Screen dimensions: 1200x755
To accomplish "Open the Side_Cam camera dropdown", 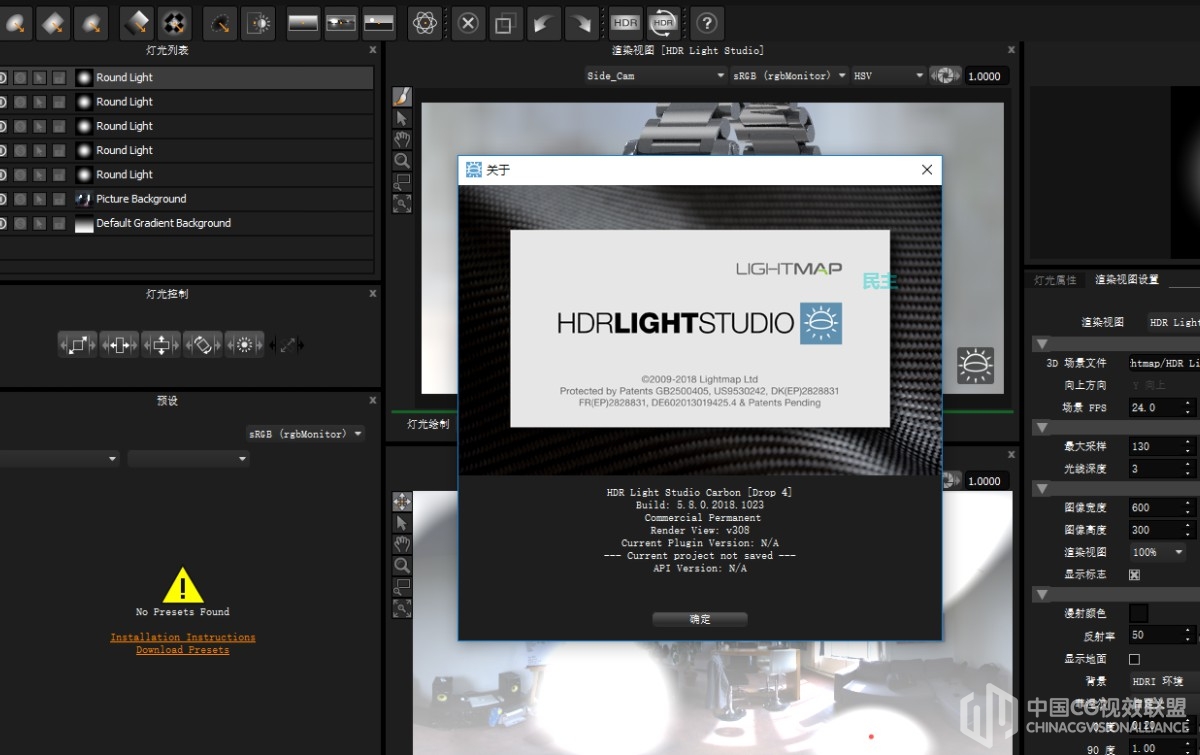I will pos(655,76).
